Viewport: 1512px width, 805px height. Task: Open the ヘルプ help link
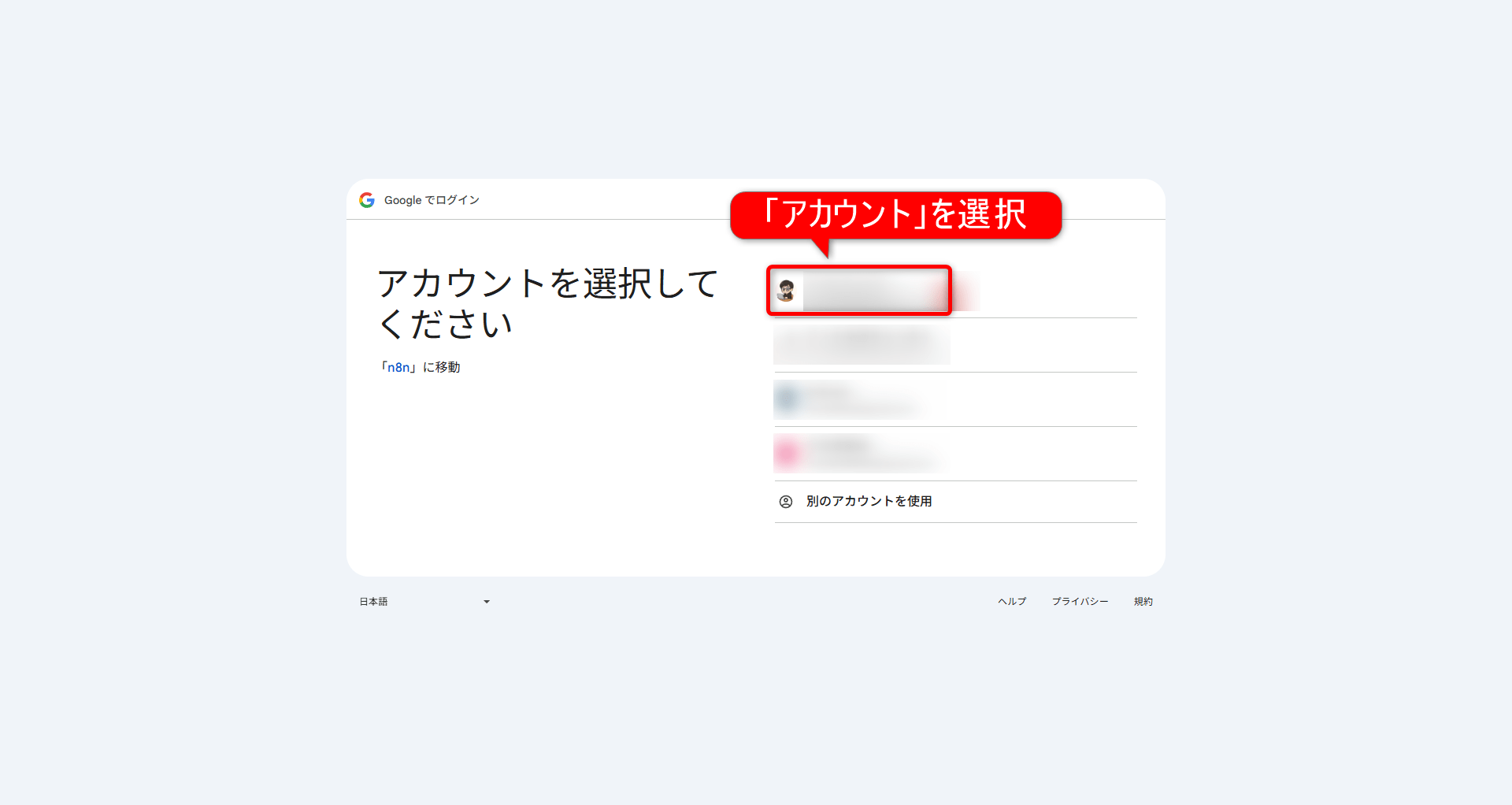[x=1012, y=602]
